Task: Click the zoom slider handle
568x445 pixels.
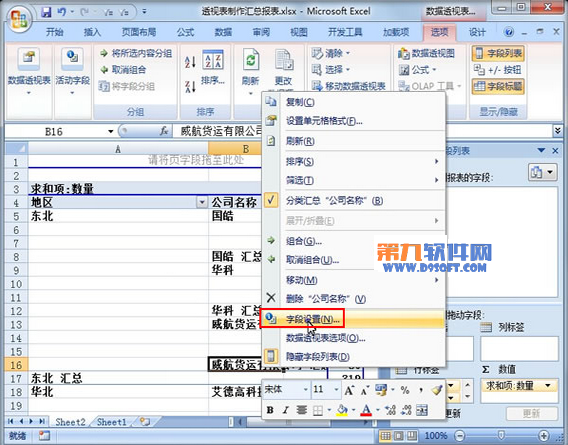Action: 501,435
